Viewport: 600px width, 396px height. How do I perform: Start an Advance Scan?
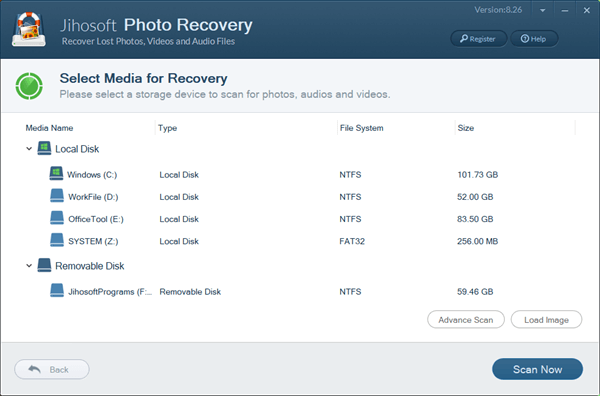[466, 319]
